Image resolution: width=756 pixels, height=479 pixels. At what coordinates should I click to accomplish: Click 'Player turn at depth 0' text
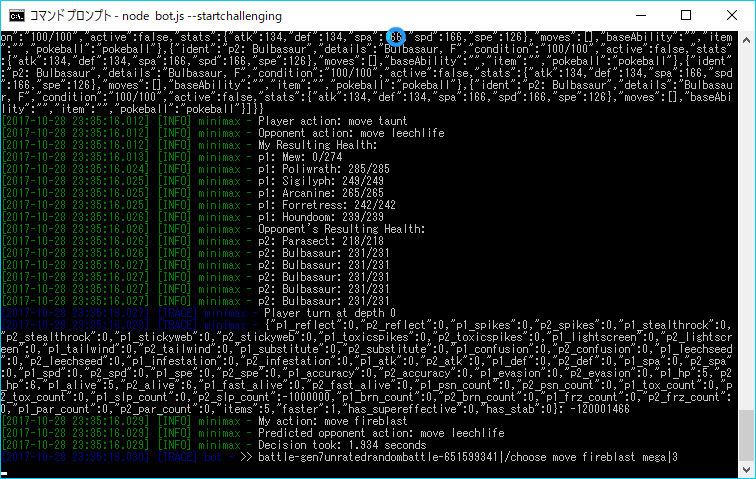tap(330, 313)
